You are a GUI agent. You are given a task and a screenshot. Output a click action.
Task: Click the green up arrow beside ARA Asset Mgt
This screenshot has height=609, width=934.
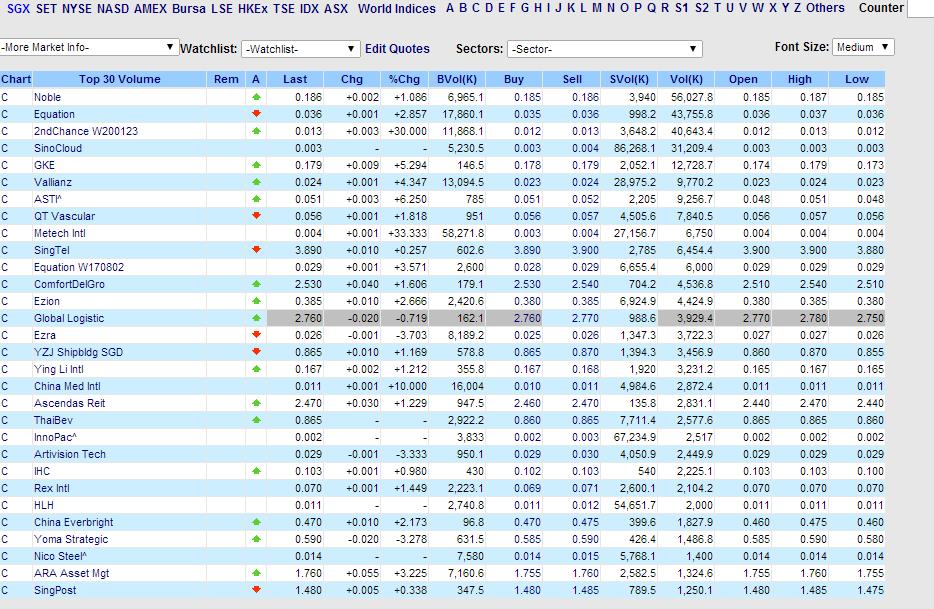pos(258,573)
